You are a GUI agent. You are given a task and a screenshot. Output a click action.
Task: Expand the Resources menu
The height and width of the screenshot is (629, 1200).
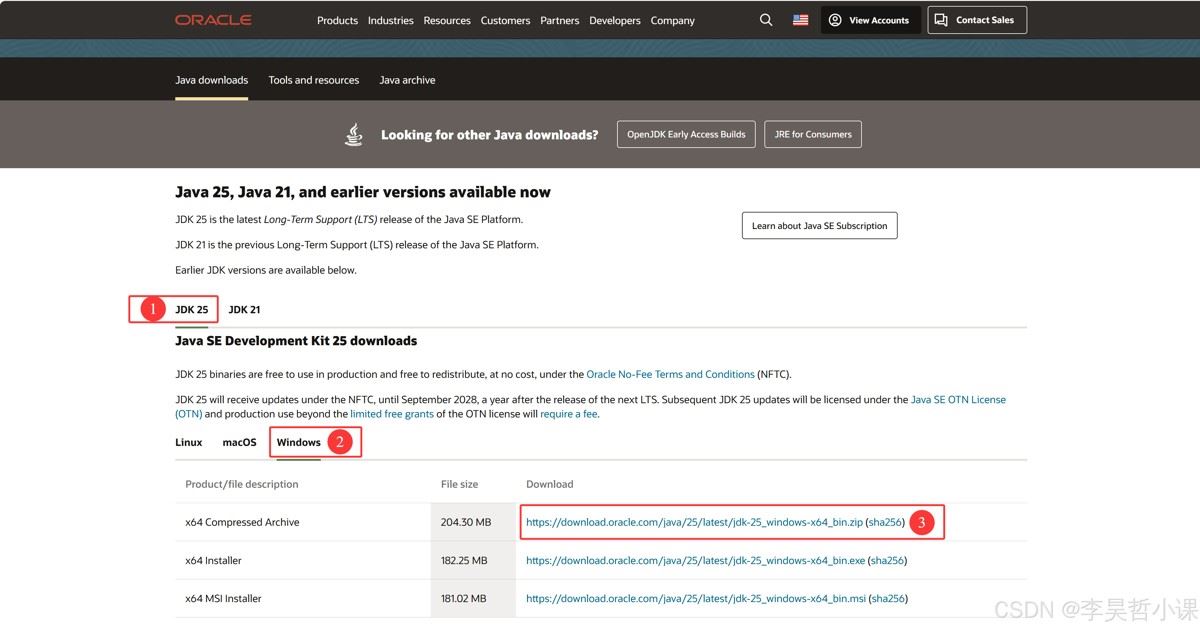point(447,20)
